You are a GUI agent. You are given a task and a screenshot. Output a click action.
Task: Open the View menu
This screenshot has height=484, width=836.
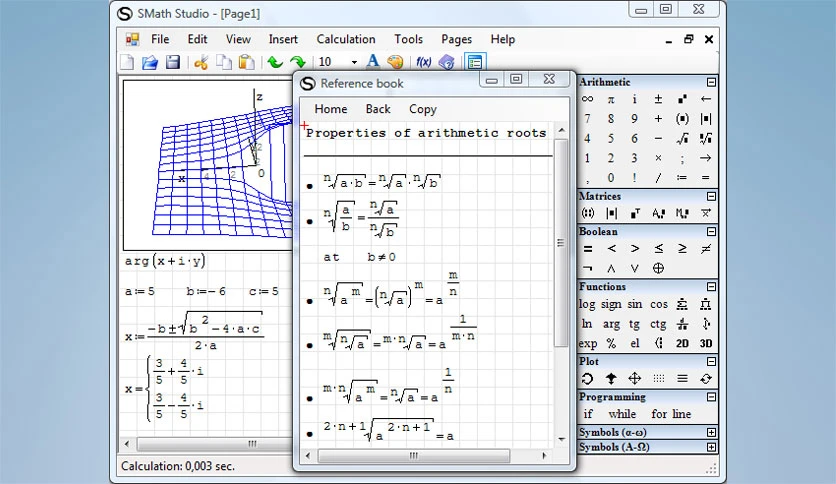pyautogui.click(x=238, y=39)
